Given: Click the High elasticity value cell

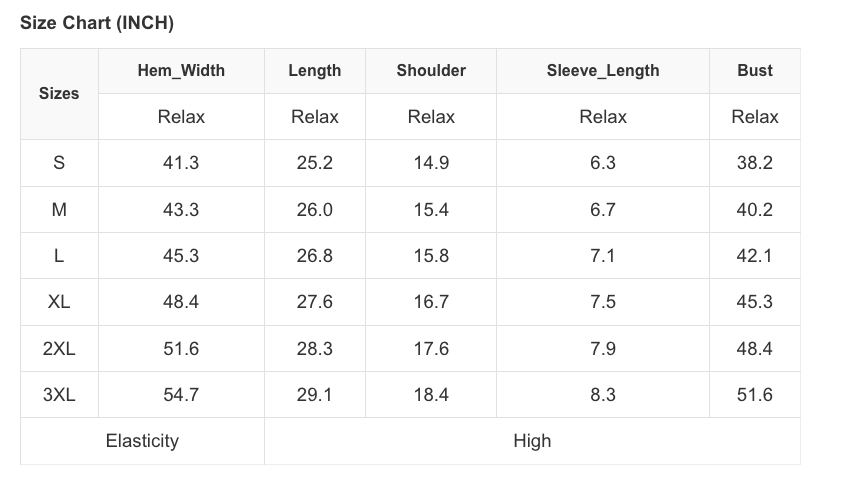Looking at the screenshot, I should pyautogui.click(x=532, y=441).
